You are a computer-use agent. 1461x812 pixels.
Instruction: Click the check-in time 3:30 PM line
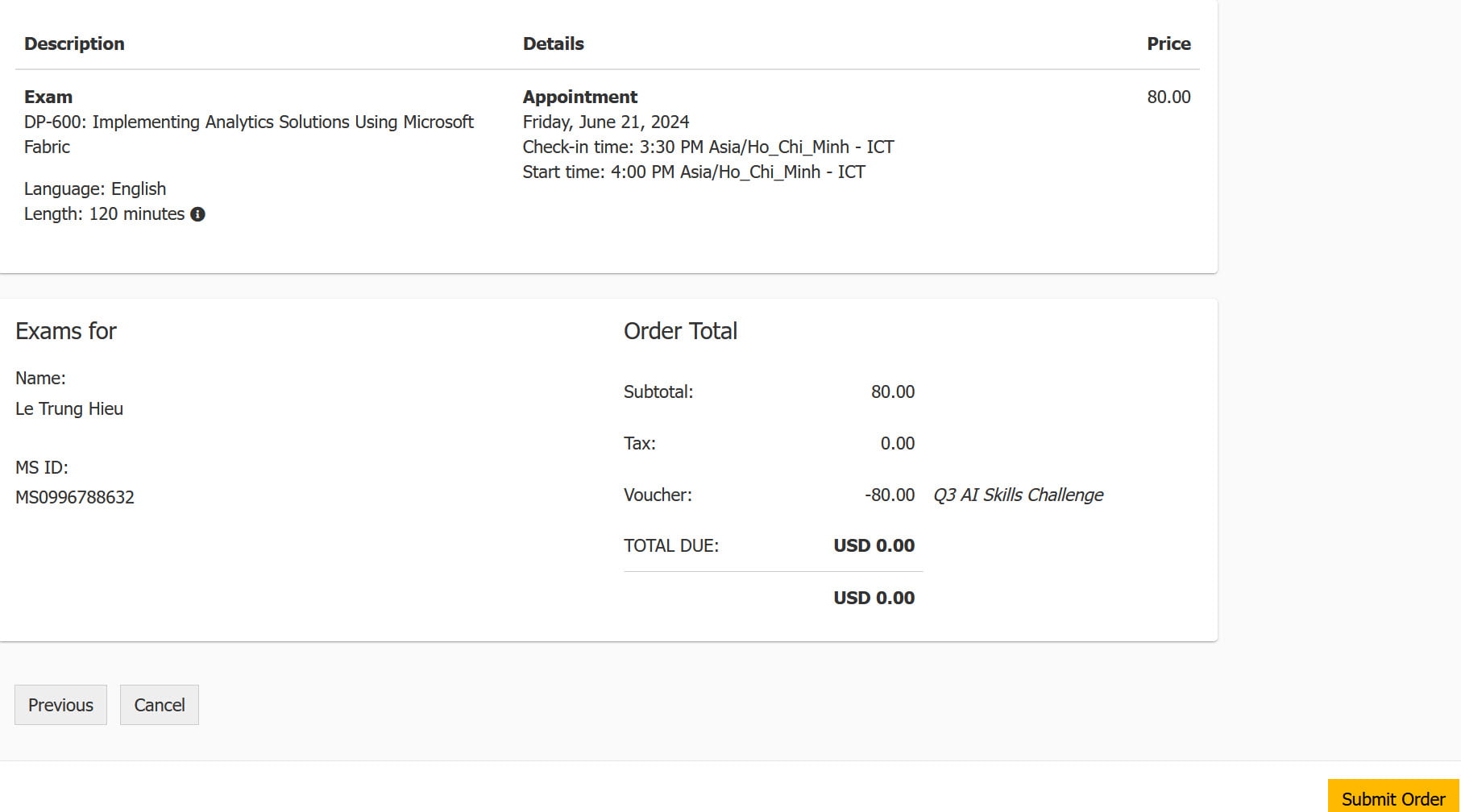click(708, 147)
